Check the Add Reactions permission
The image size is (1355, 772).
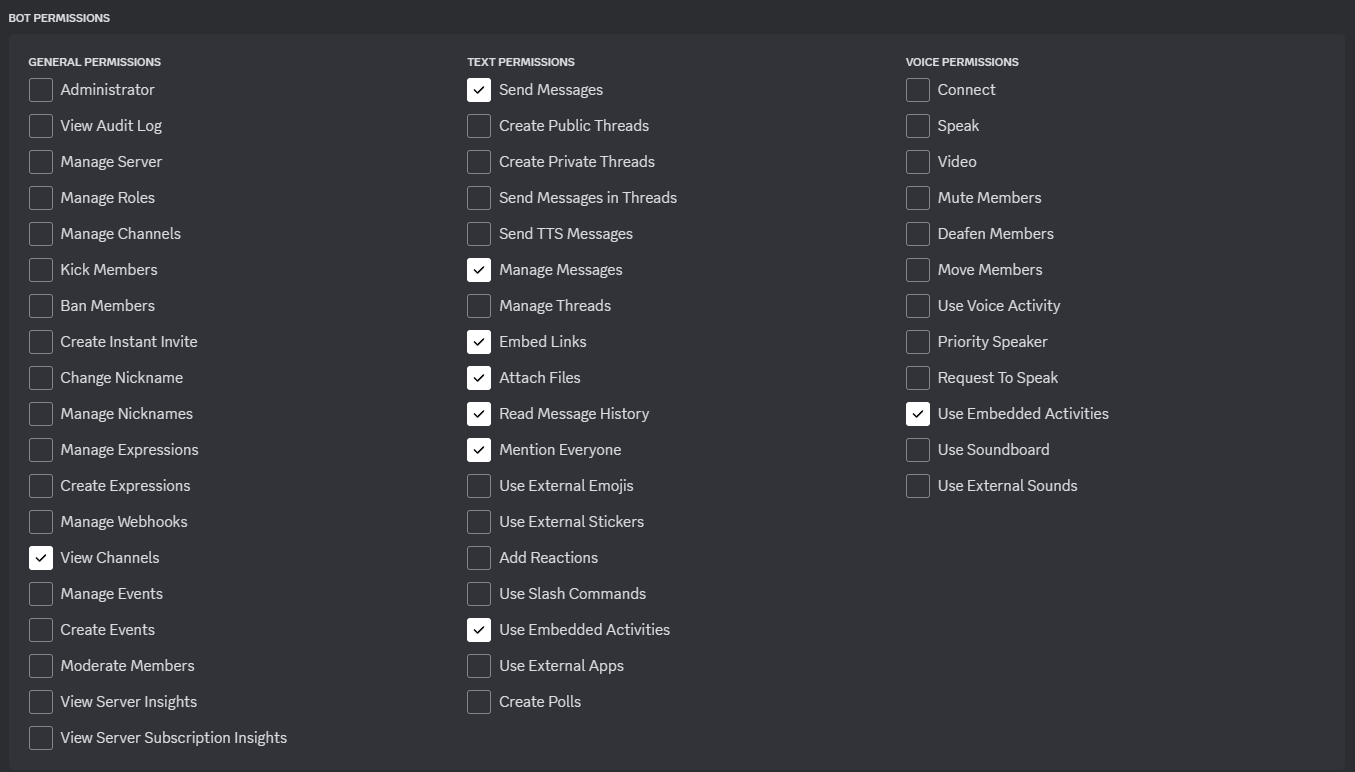coord(478,557)
